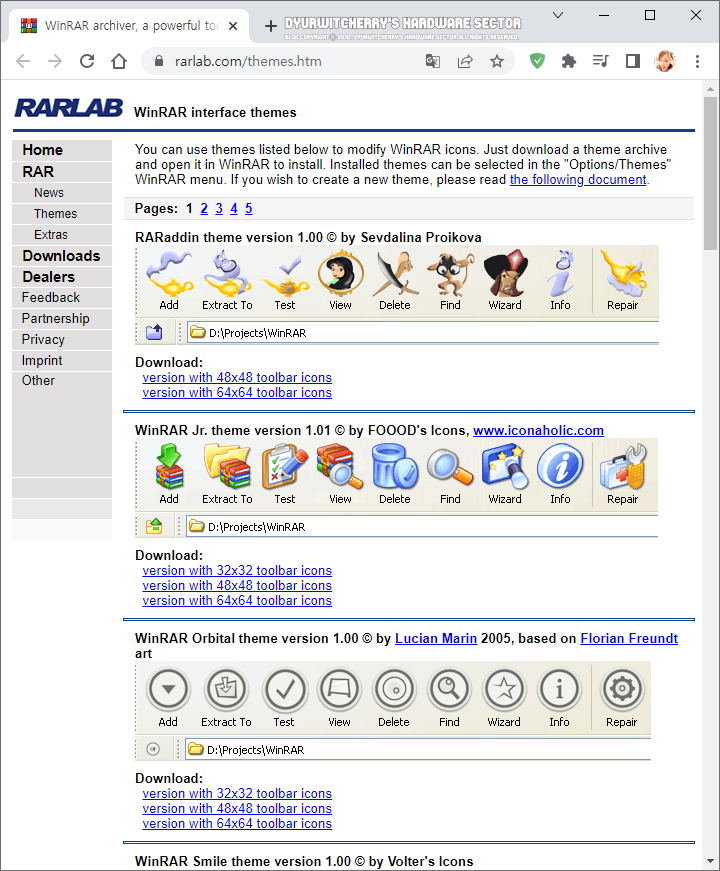This screenshot has width=720, height=871.
Task: Click the RARaddin genie Extract To icon
Action: pos(227,273)
